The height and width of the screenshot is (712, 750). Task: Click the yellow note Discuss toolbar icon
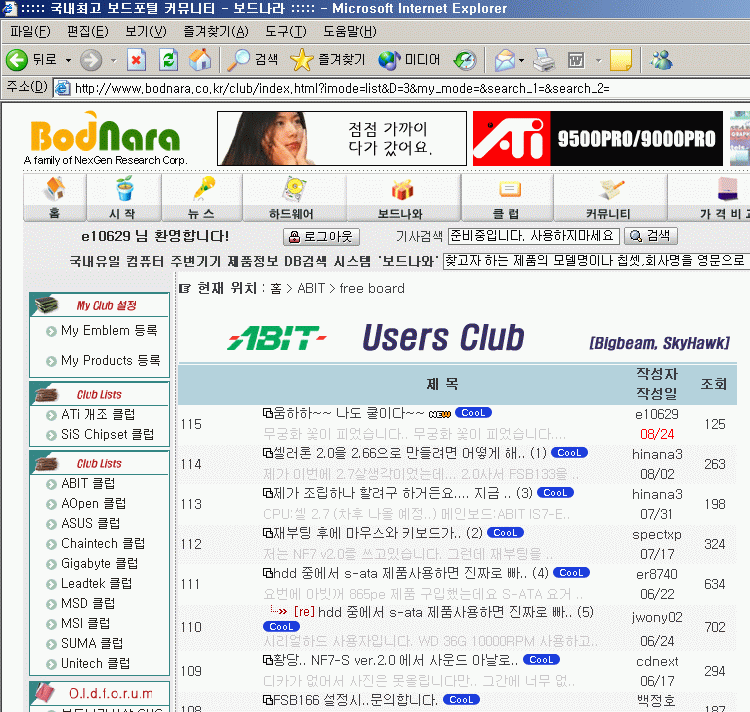click(x=621, y=60)
